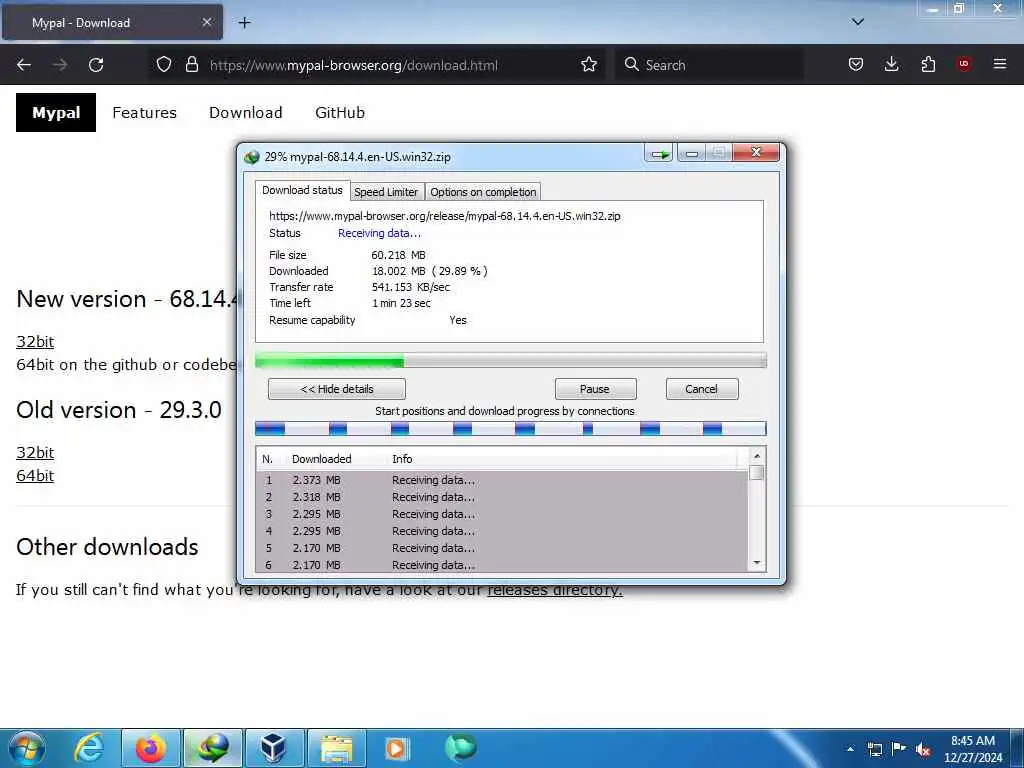Open the green globe browser taskbar icon

[x=460, y=748]
